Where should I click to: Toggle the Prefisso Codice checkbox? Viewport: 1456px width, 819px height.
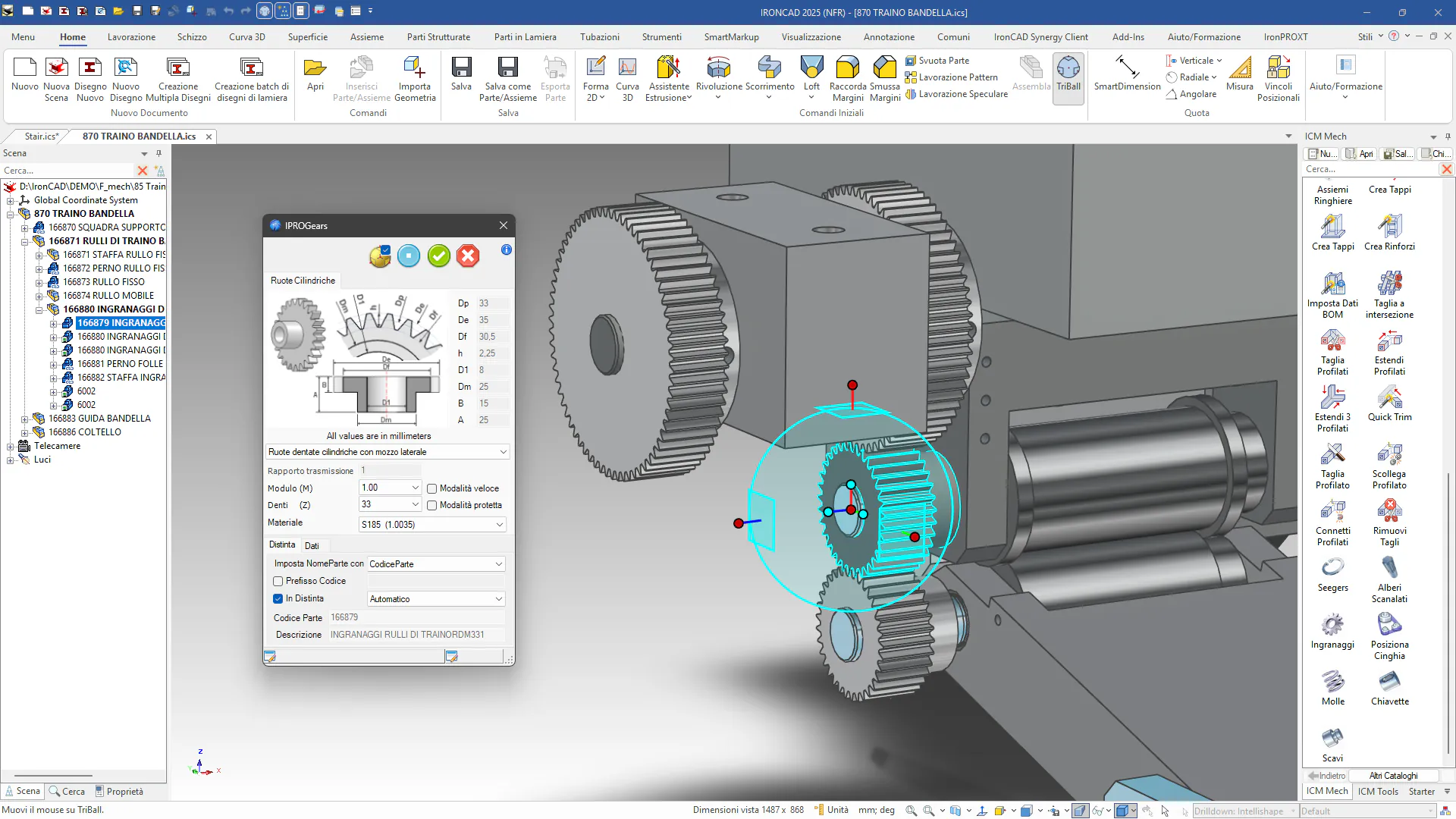[278, 582]
